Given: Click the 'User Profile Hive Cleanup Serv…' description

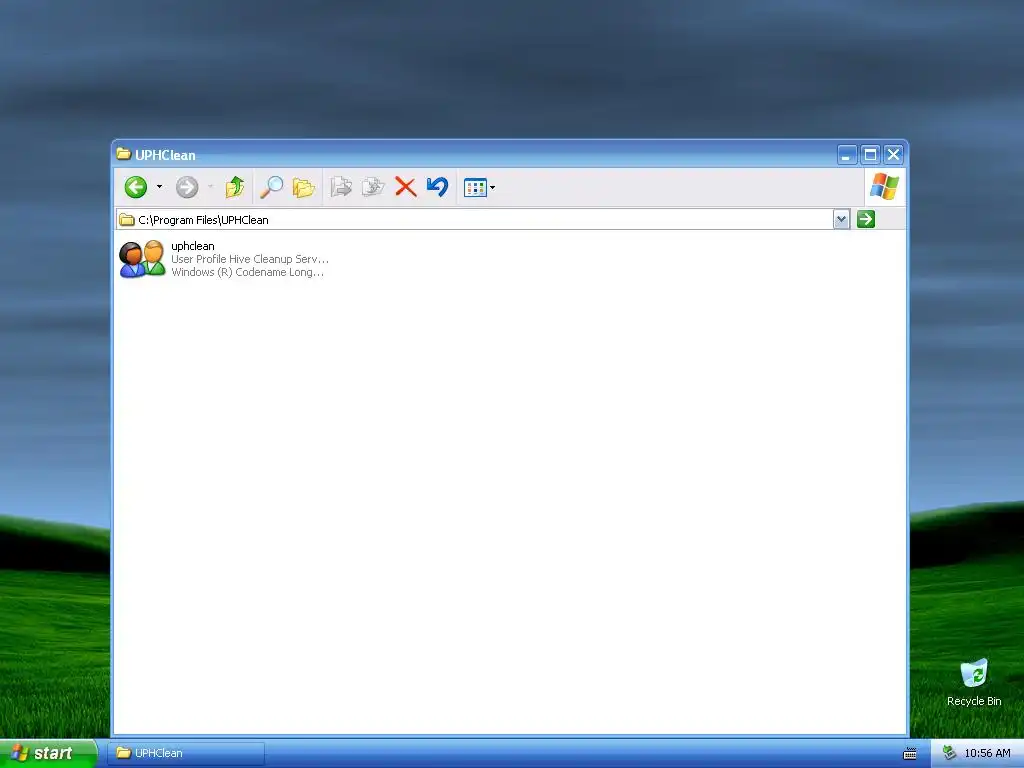Looking at the screenshot, I should click(249, 259).
